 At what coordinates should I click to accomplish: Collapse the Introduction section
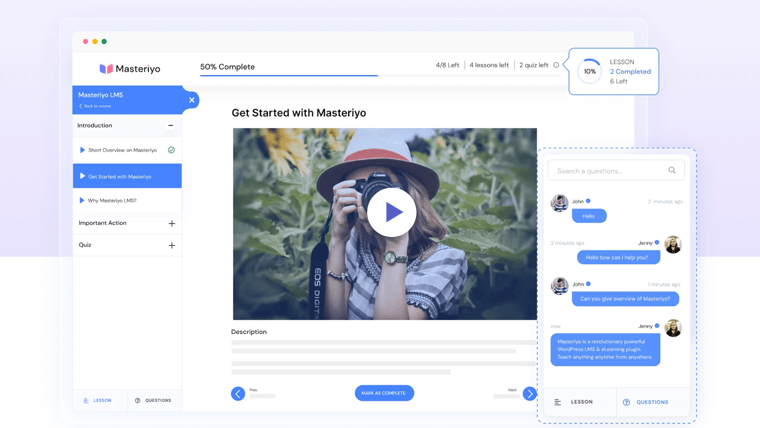coord(171,126)
